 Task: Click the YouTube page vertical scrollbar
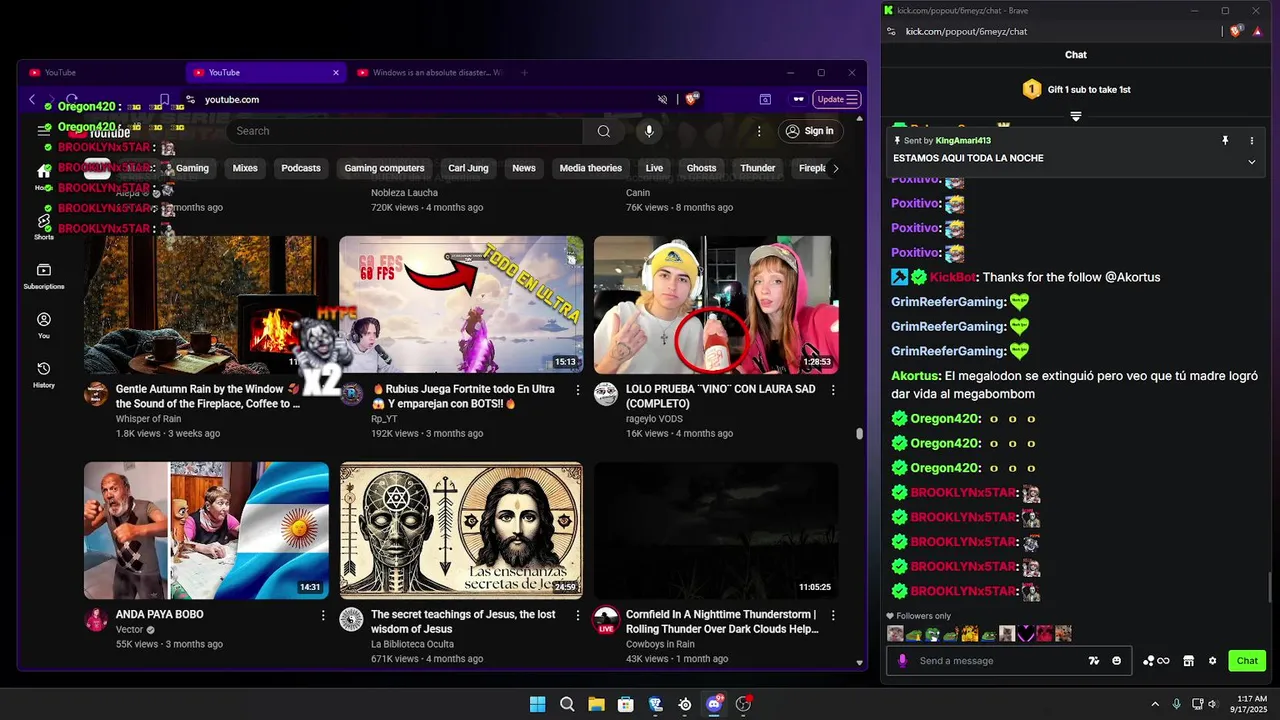pyautogui.click(x=859, y=433)
